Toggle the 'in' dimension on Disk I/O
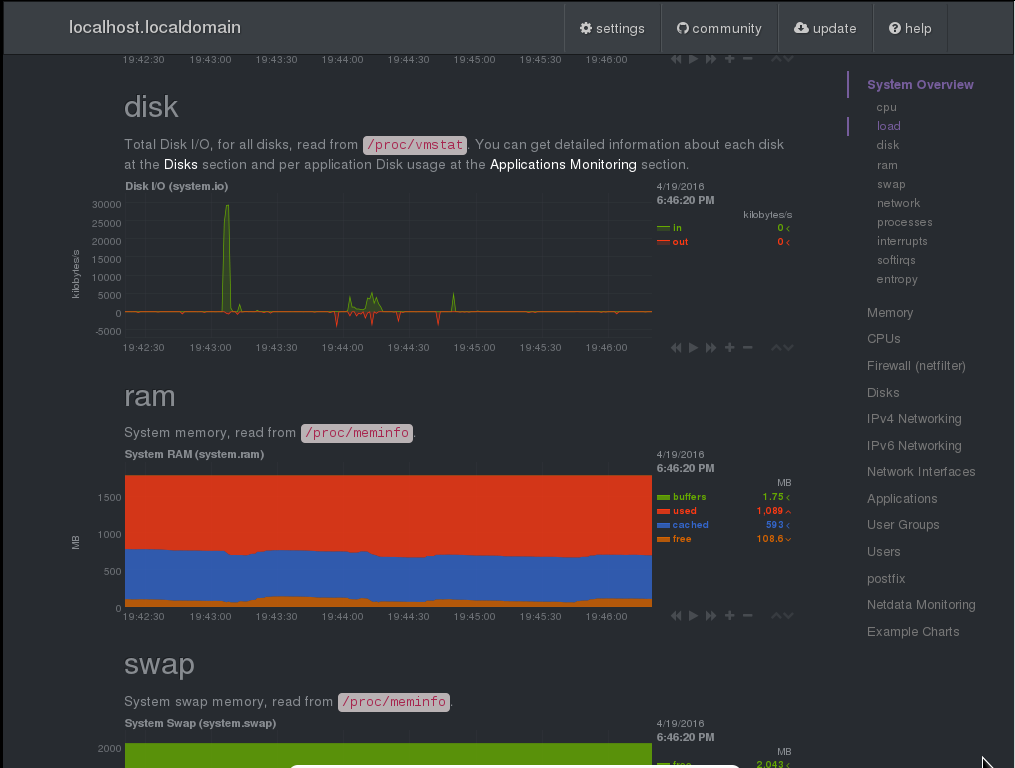Screen dimensions: 1015x768 [x=677, y=228]
